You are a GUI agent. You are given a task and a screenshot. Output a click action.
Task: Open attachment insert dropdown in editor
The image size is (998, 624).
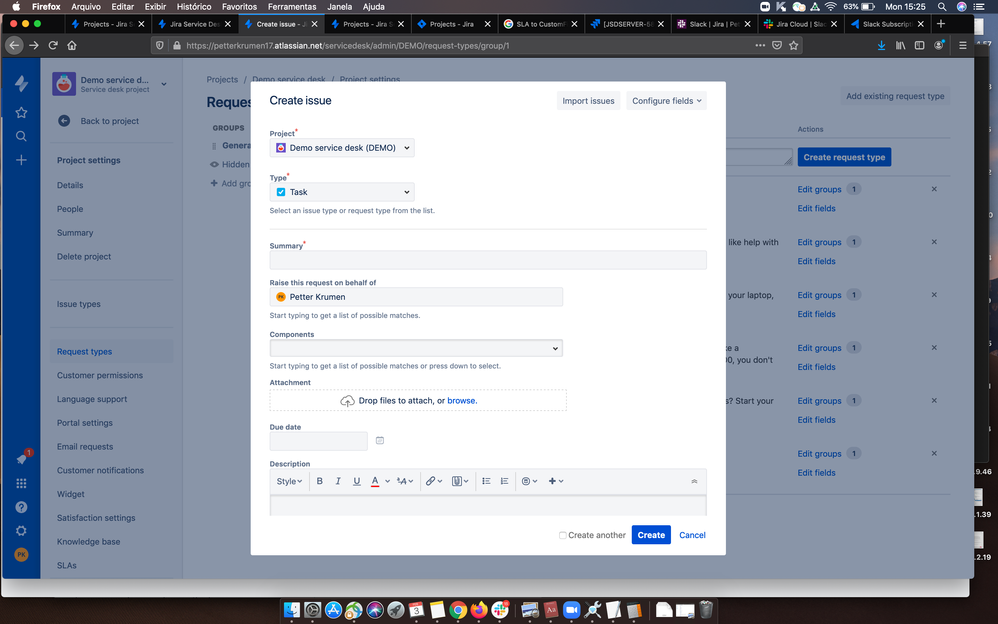[460, 481]
